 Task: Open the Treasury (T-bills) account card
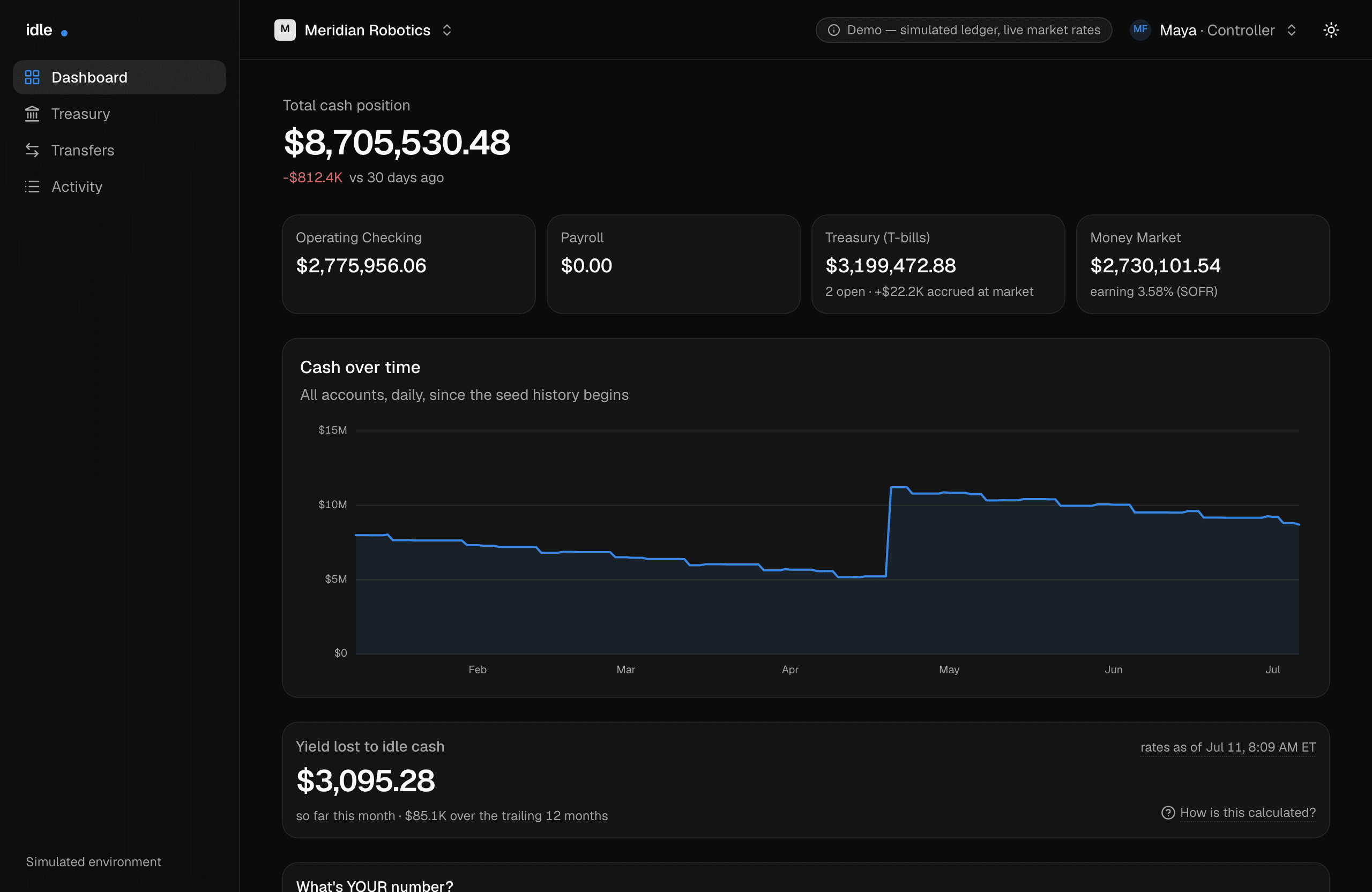point(938,264)
